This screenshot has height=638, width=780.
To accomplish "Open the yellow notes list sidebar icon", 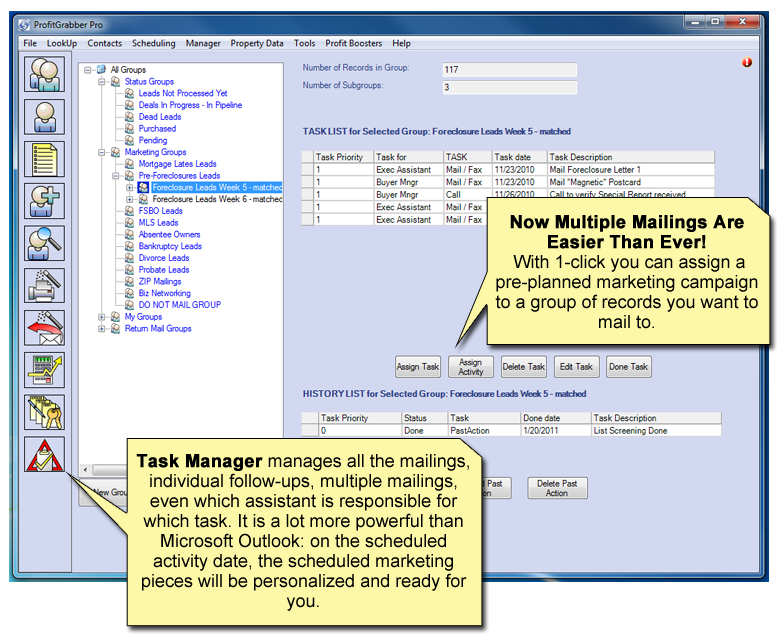I will click(44, 159).
